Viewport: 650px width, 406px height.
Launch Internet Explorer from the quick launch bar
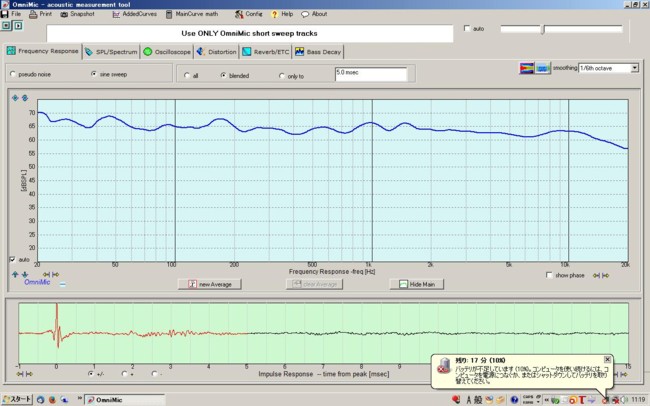40,400
